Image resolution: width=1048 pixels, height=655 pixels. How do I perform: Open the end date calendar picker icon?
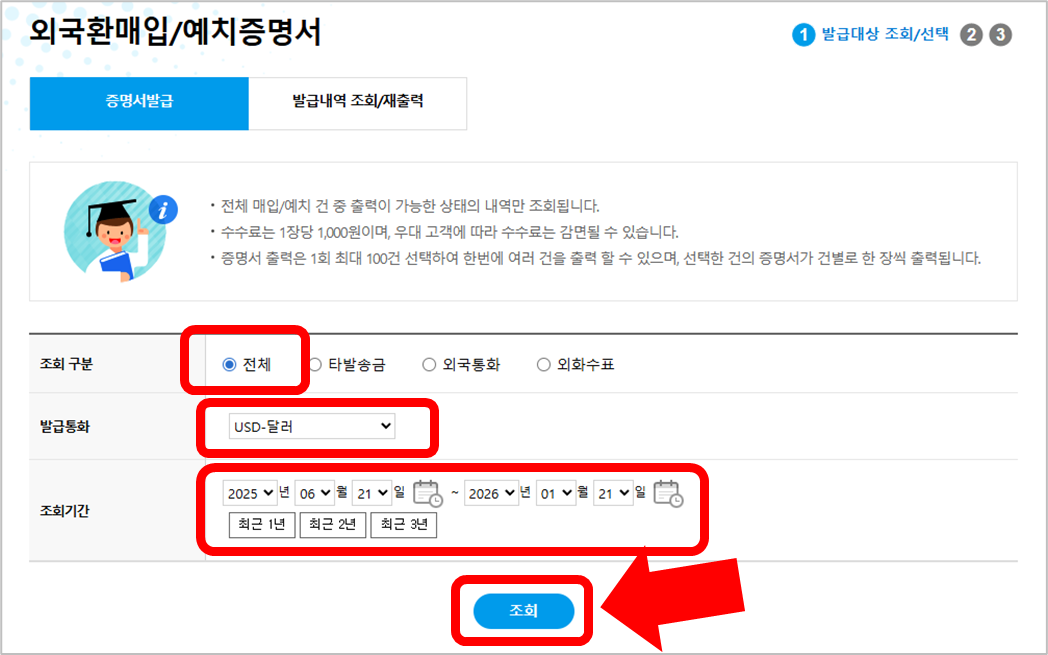(668, 493)
